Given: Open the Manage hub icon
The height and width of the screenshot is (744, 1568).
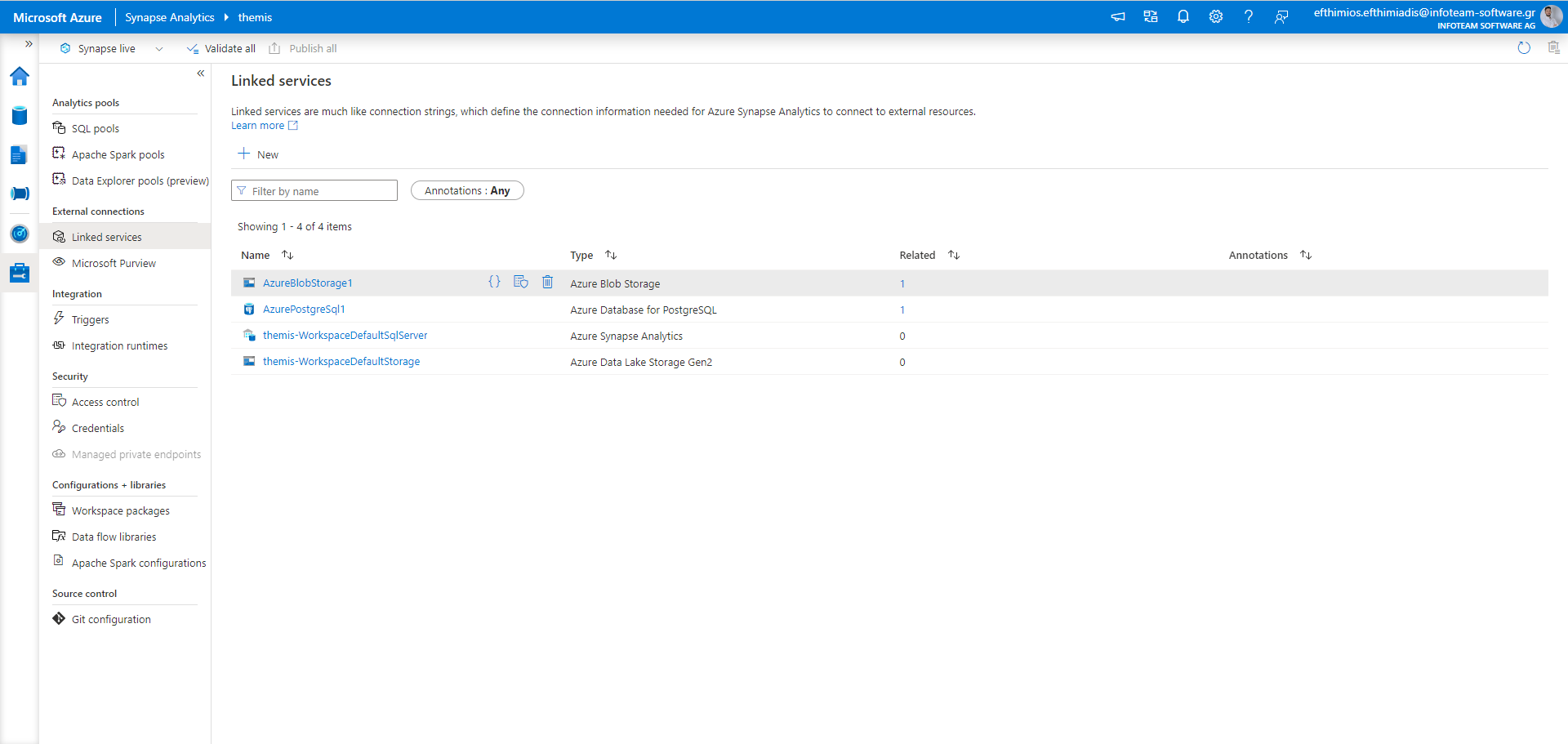Looking at the screenshot, I should click(20, 272).
